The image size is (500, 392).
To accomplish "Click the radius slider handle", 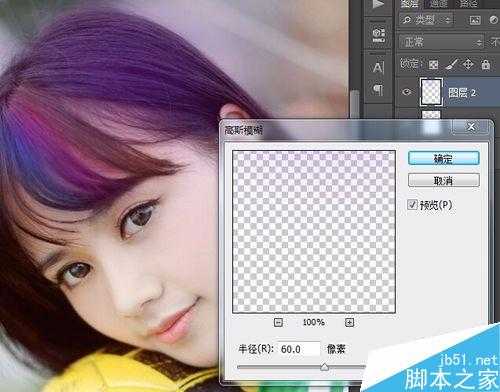I will click(324, 367).
